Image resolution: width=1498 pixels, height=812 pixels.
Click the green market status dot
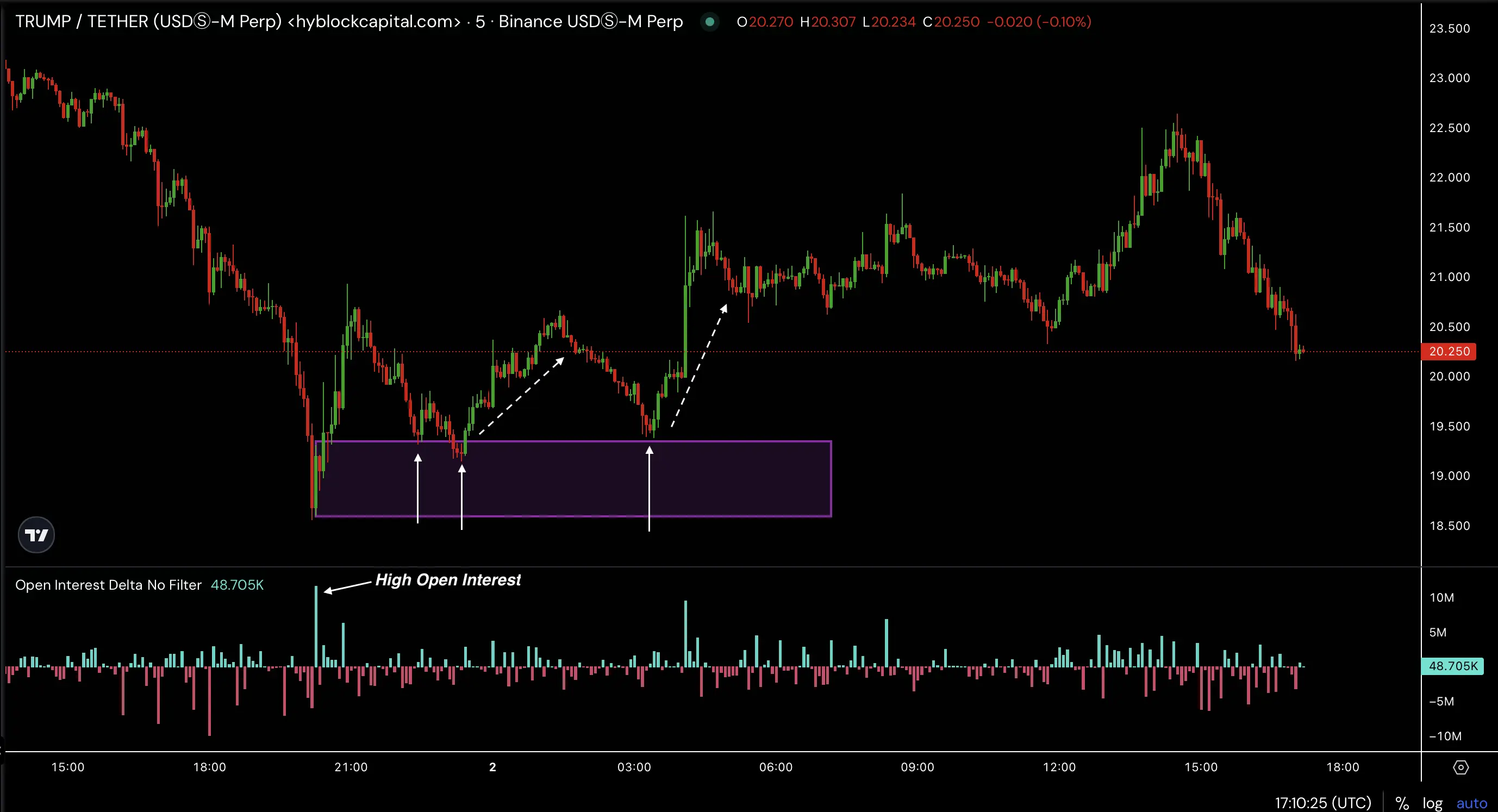tap(709, 22)
